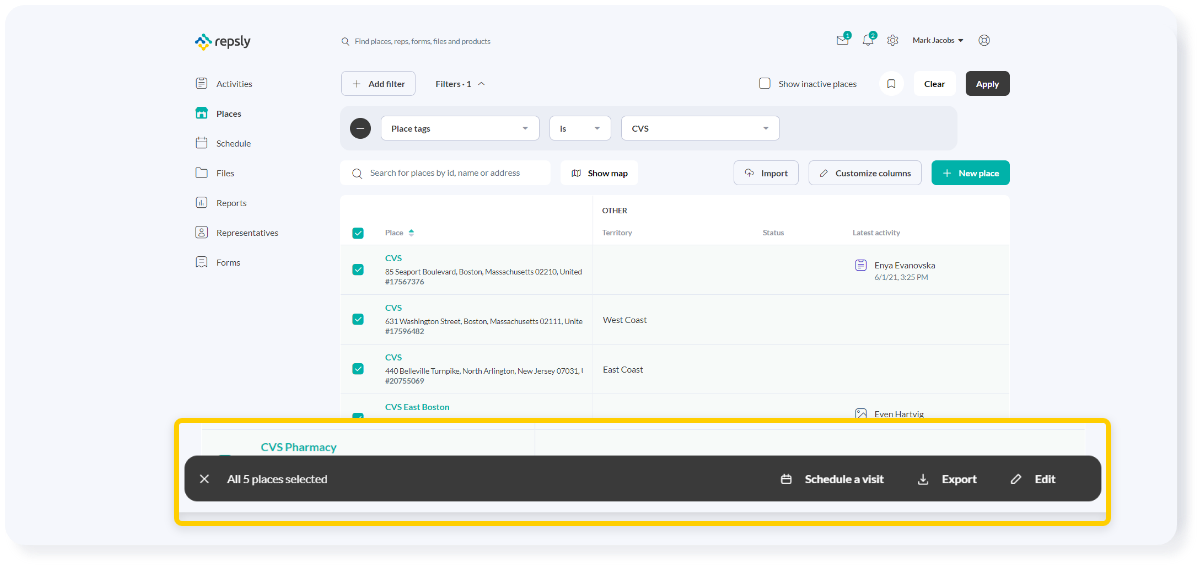Click the search places input field
This screenshot has height=570, width=1202.
click(x=445, y=173)
